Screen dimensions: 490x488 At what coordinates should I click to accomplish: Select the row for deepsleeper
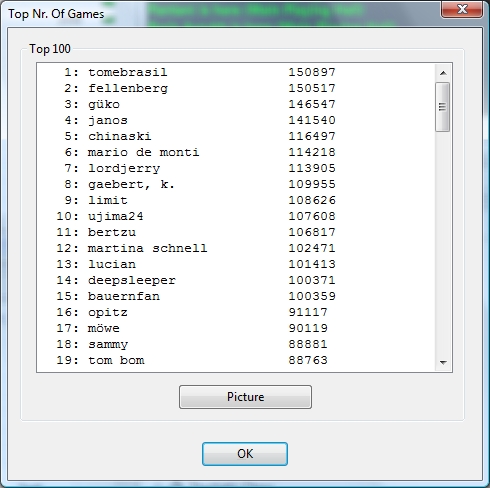(x=236, y=280)
